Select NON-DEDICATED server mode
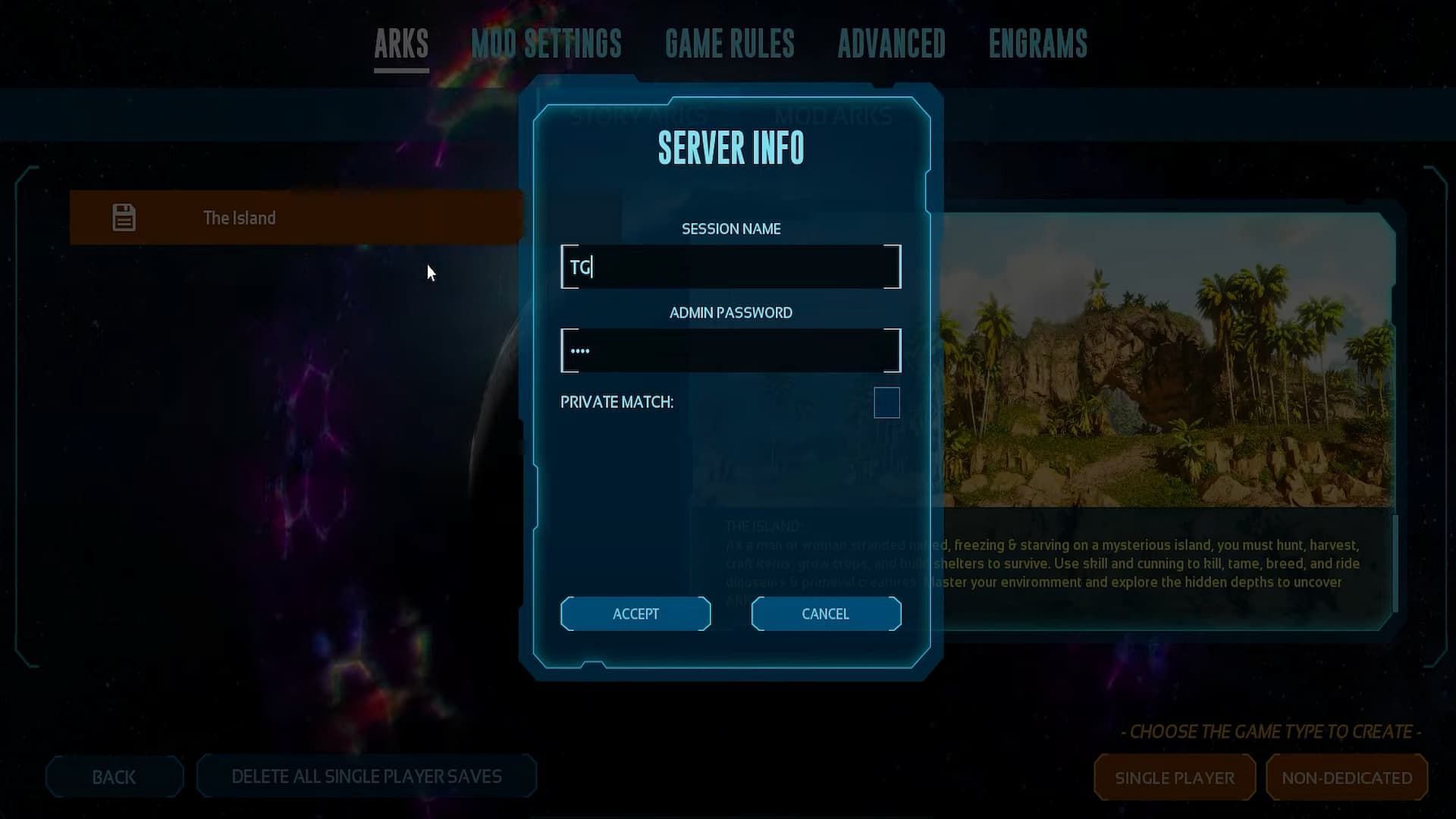1456x819 pixels. (1347, 778)
